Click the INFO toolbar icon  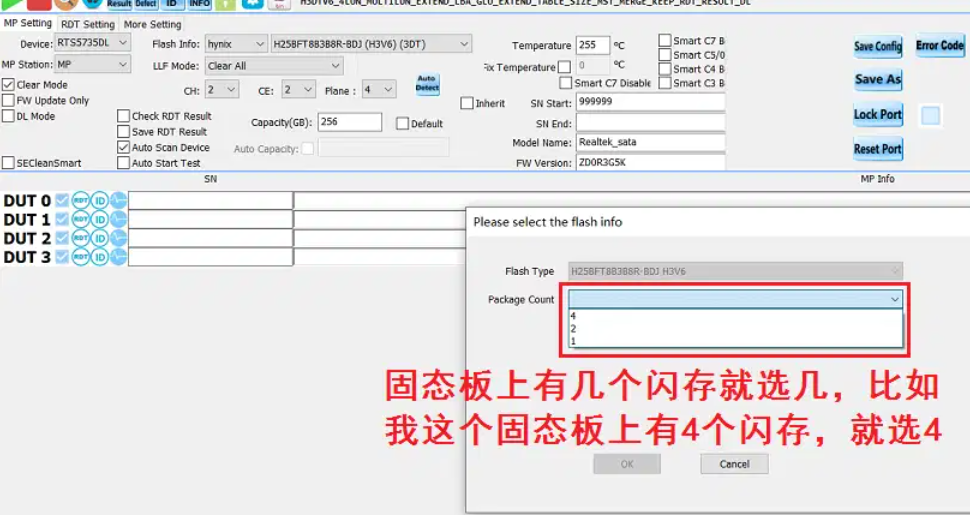click(199, 4)
